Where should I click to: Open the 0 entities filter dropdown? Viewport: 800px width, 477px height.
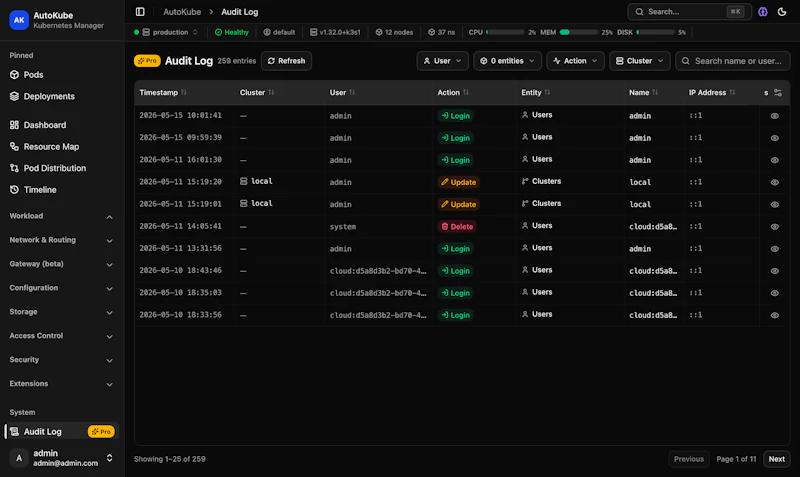(507, 61)
